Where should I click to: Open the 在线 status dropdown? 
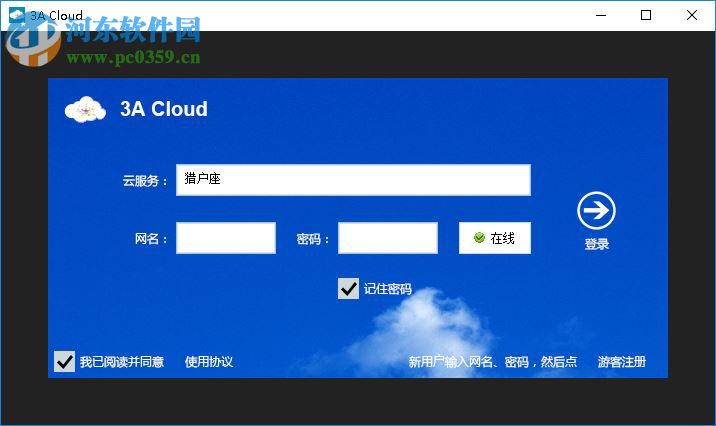point(495,238)
